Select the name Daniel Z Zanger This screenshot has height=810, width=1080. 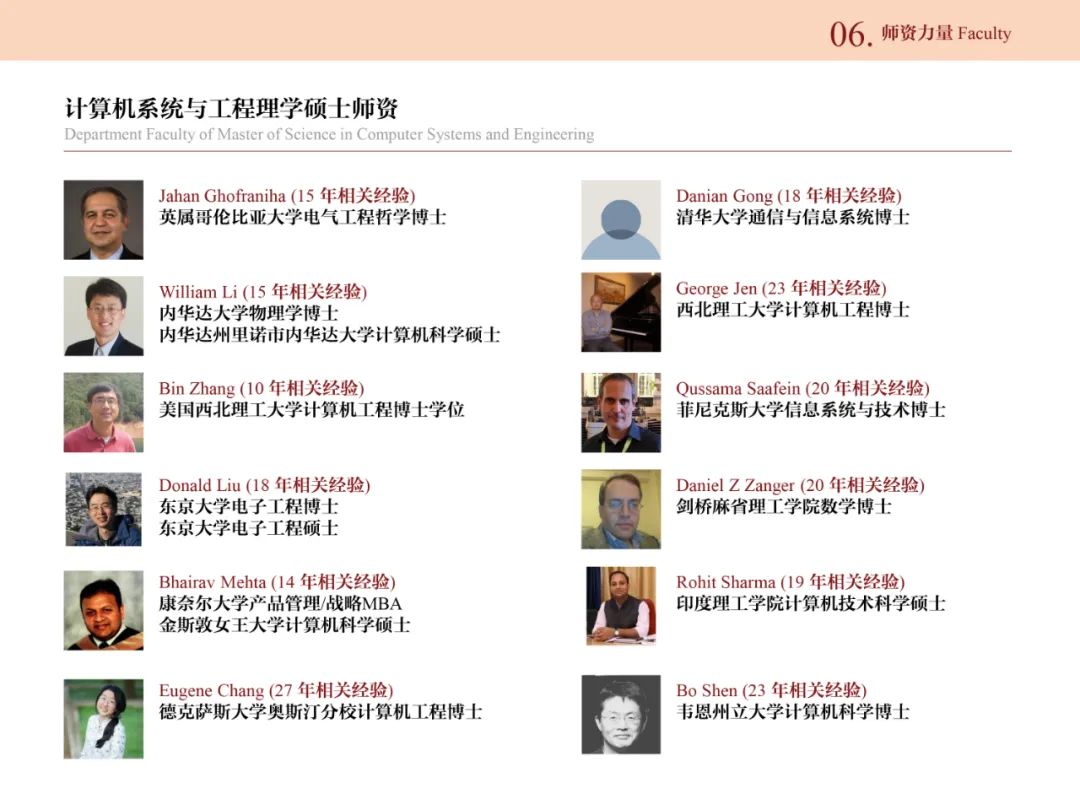pos(736,486)
